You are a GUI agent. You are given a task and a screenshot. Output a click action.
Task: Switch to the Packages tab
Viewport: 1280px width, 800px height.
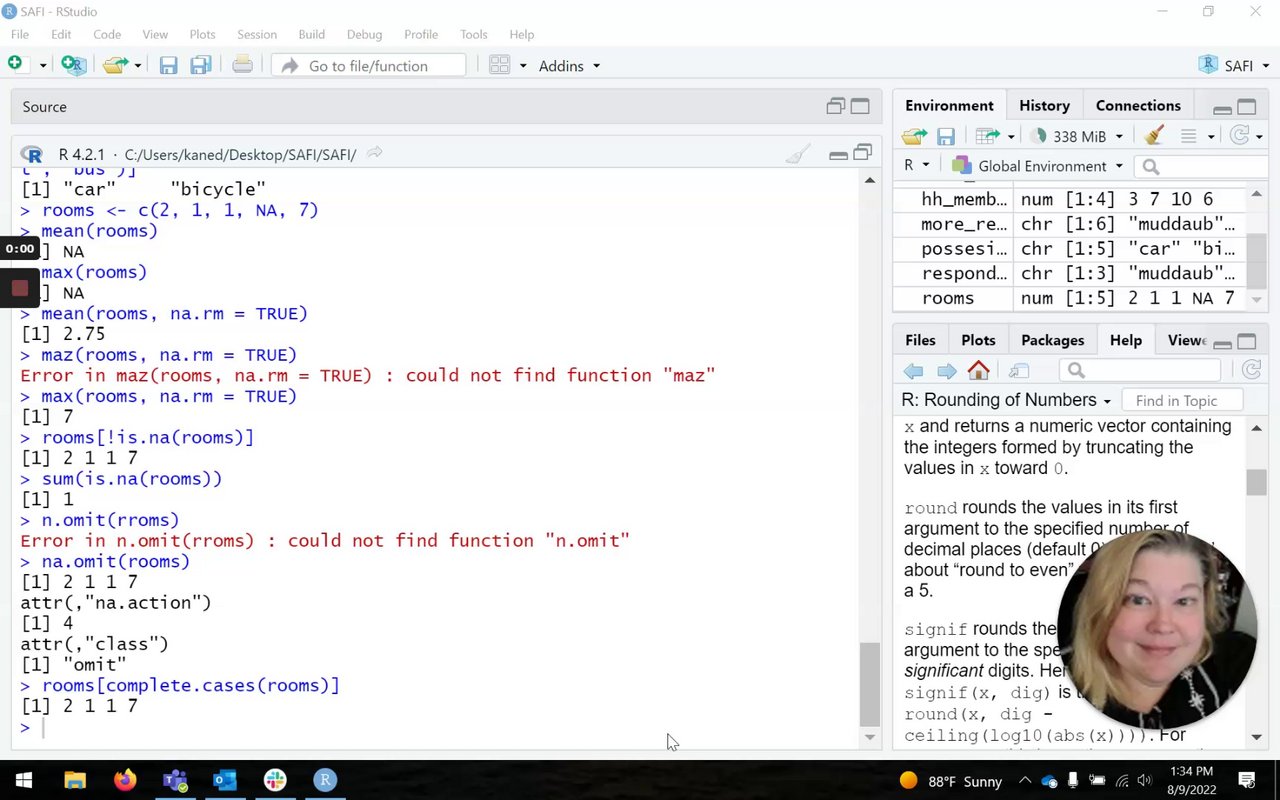tap(1052, 340)
